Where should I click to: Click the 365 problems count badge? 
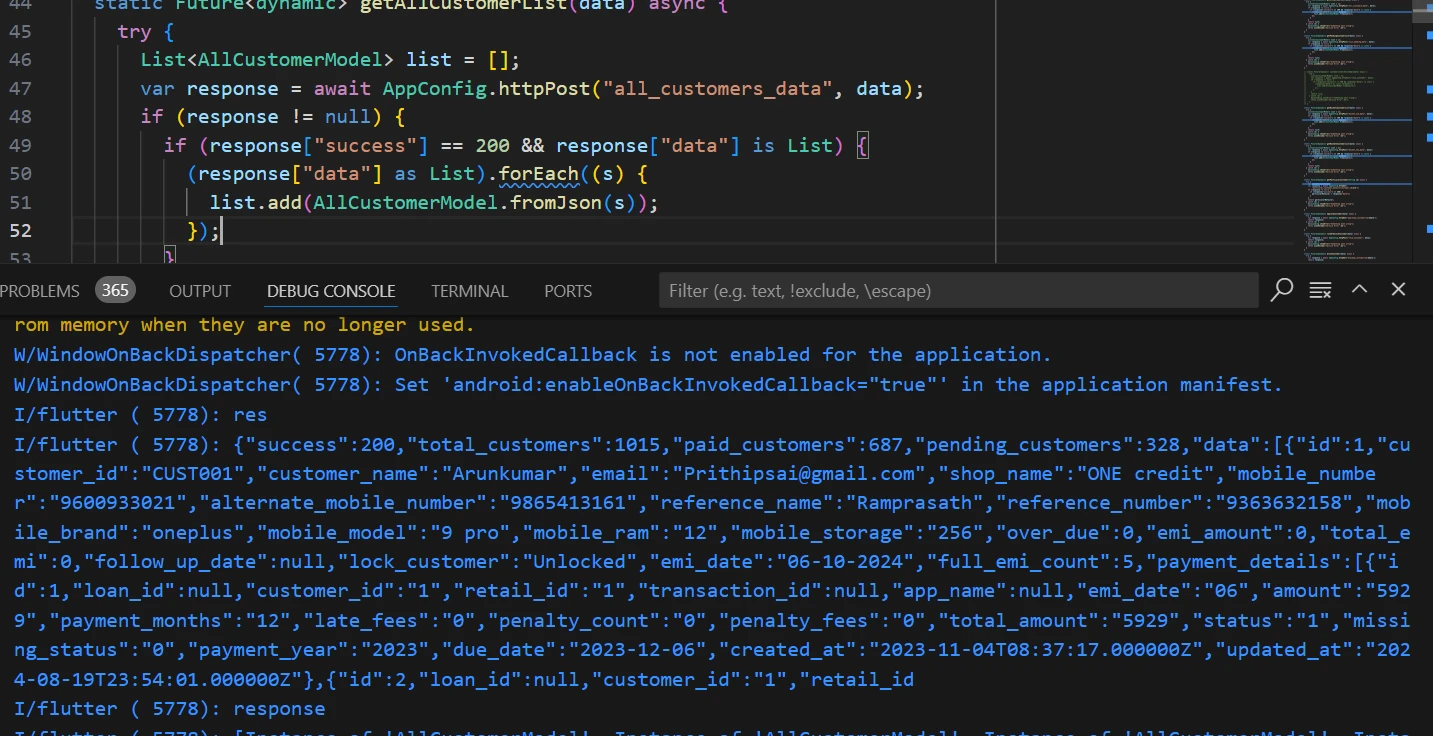[115, 291]
